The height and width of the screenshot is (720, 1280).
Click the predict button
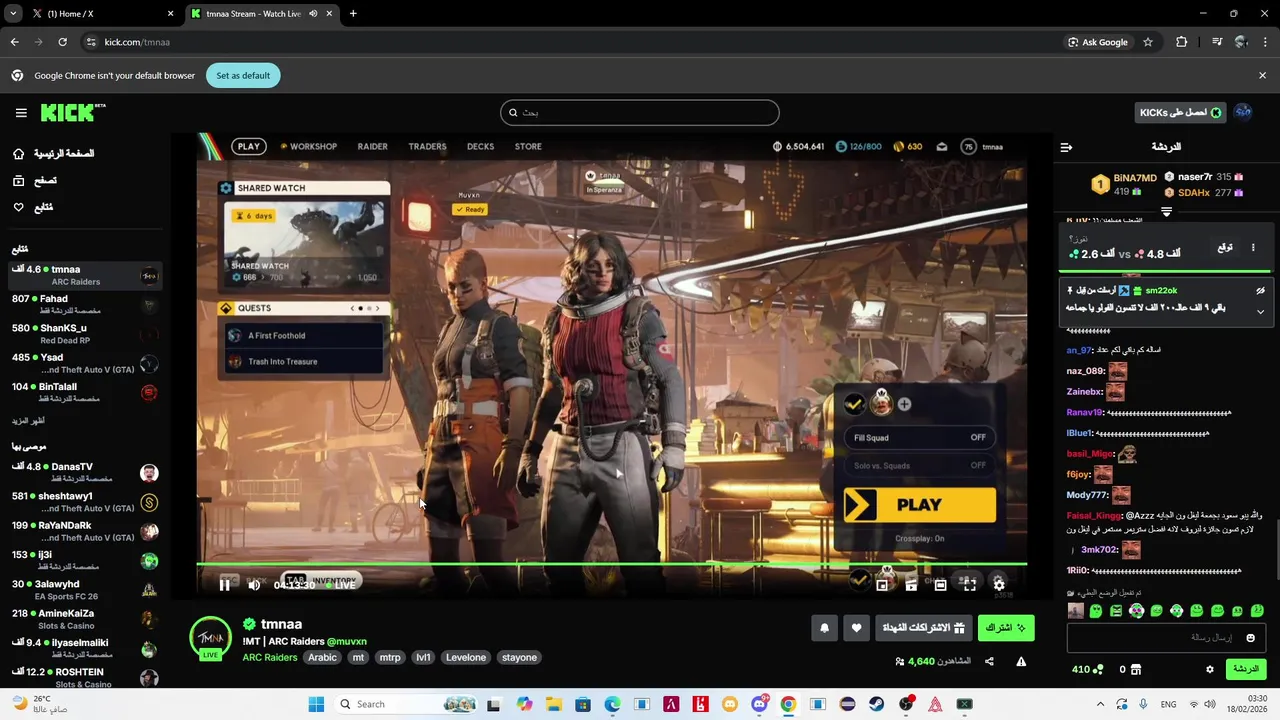1224,247
